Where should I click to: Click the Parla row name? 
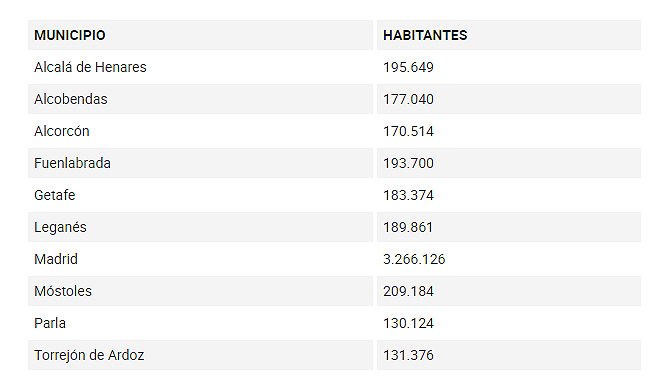pos(50,323)
